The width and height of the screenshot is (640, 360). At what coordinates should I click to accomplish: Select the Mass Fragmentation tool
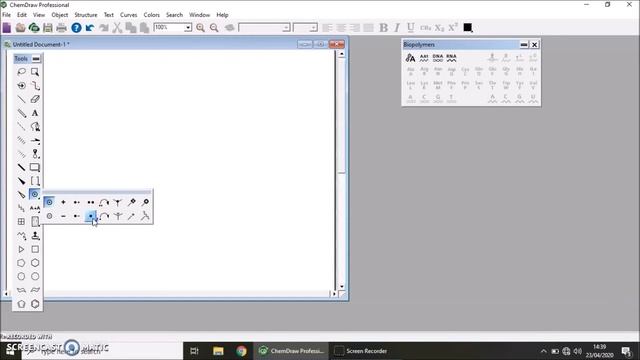coord(35,85)
